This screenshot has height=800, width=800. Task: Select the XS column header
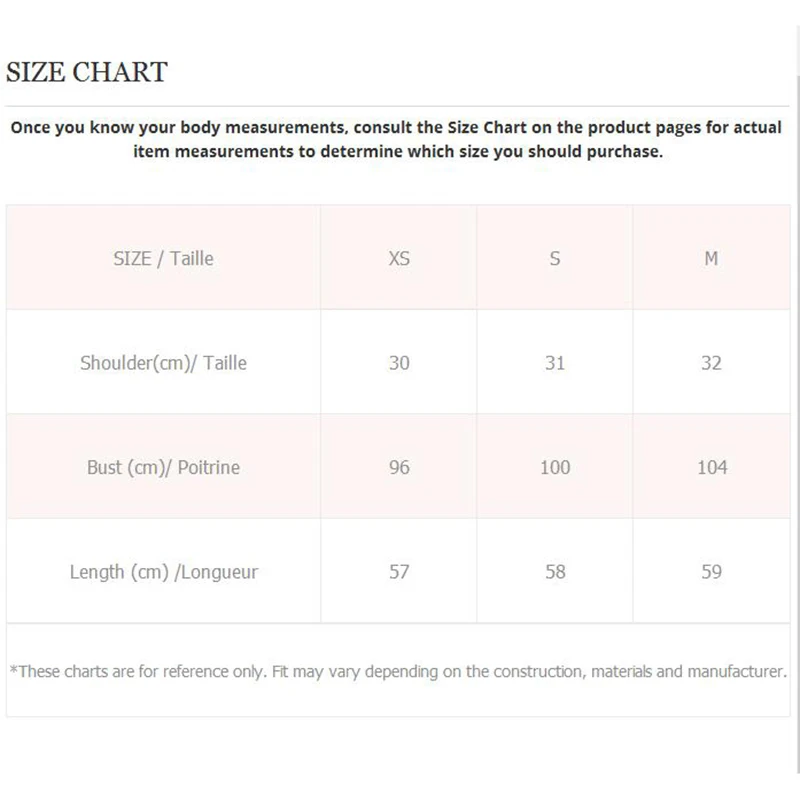pos(399,258)
